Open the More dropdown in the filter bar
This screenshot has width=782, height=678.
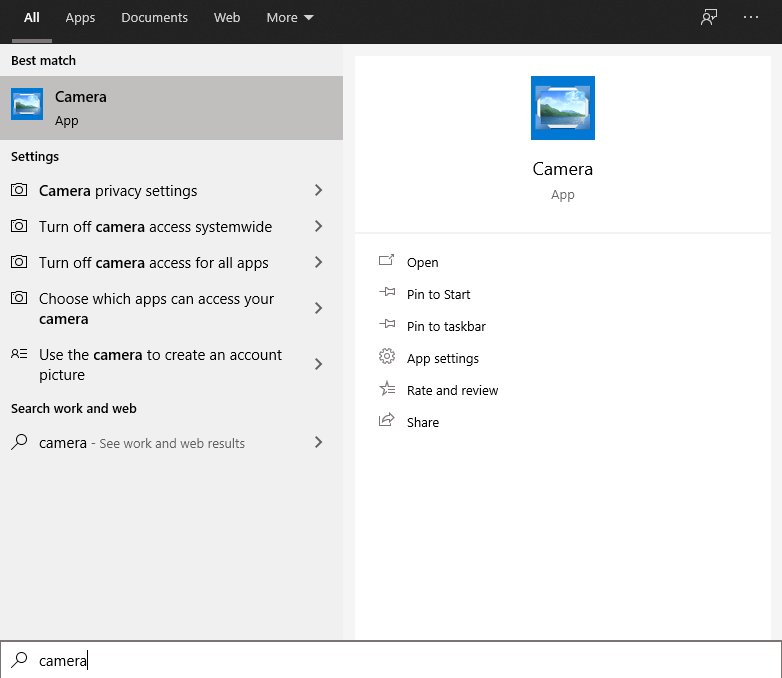[290, 17]
